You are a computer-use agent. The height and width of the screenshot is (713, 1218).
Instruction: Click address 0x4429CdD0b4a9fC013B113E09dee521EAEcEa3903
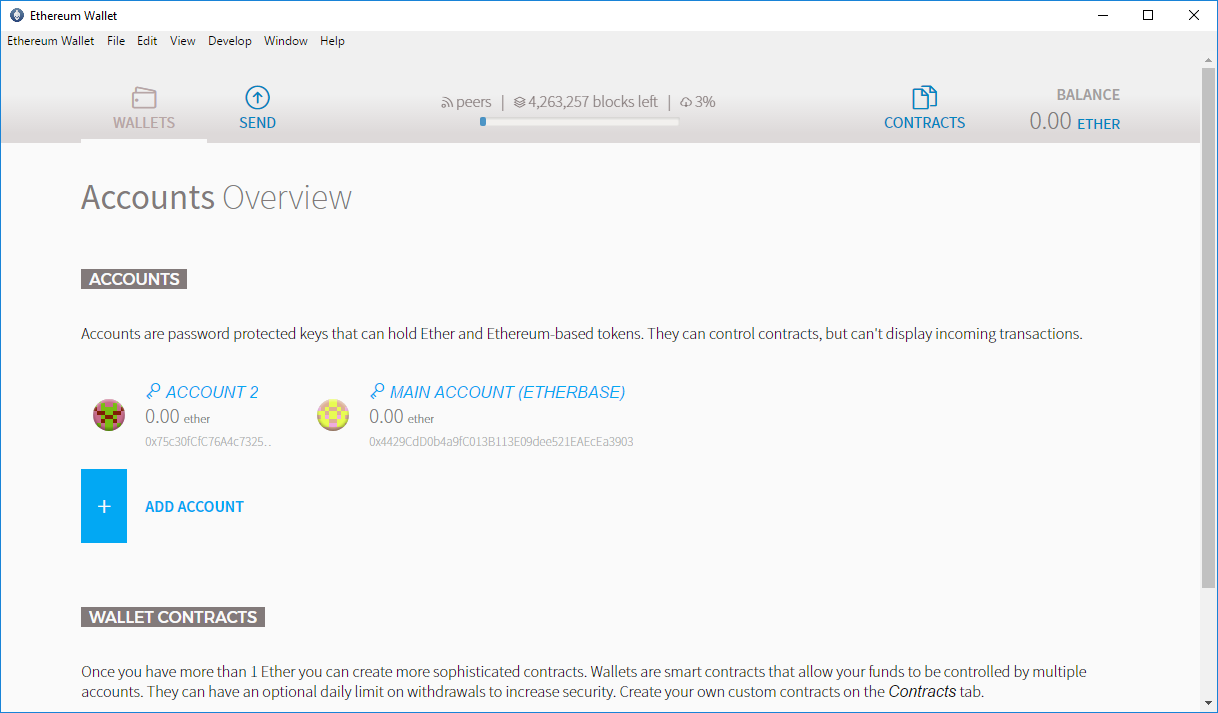(501, 441)
